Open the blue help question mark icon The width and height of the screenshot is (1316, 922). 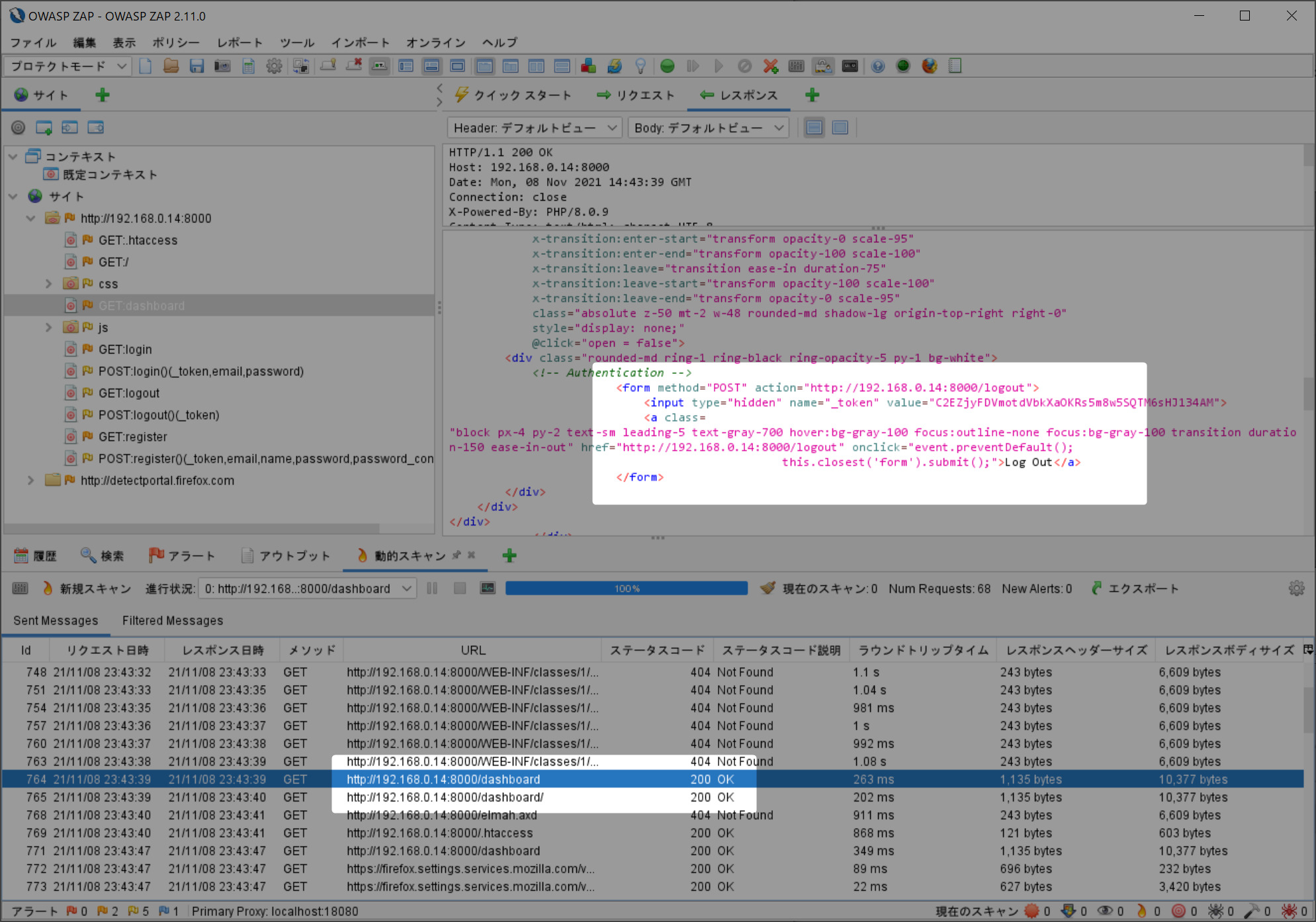click(878, 66)
